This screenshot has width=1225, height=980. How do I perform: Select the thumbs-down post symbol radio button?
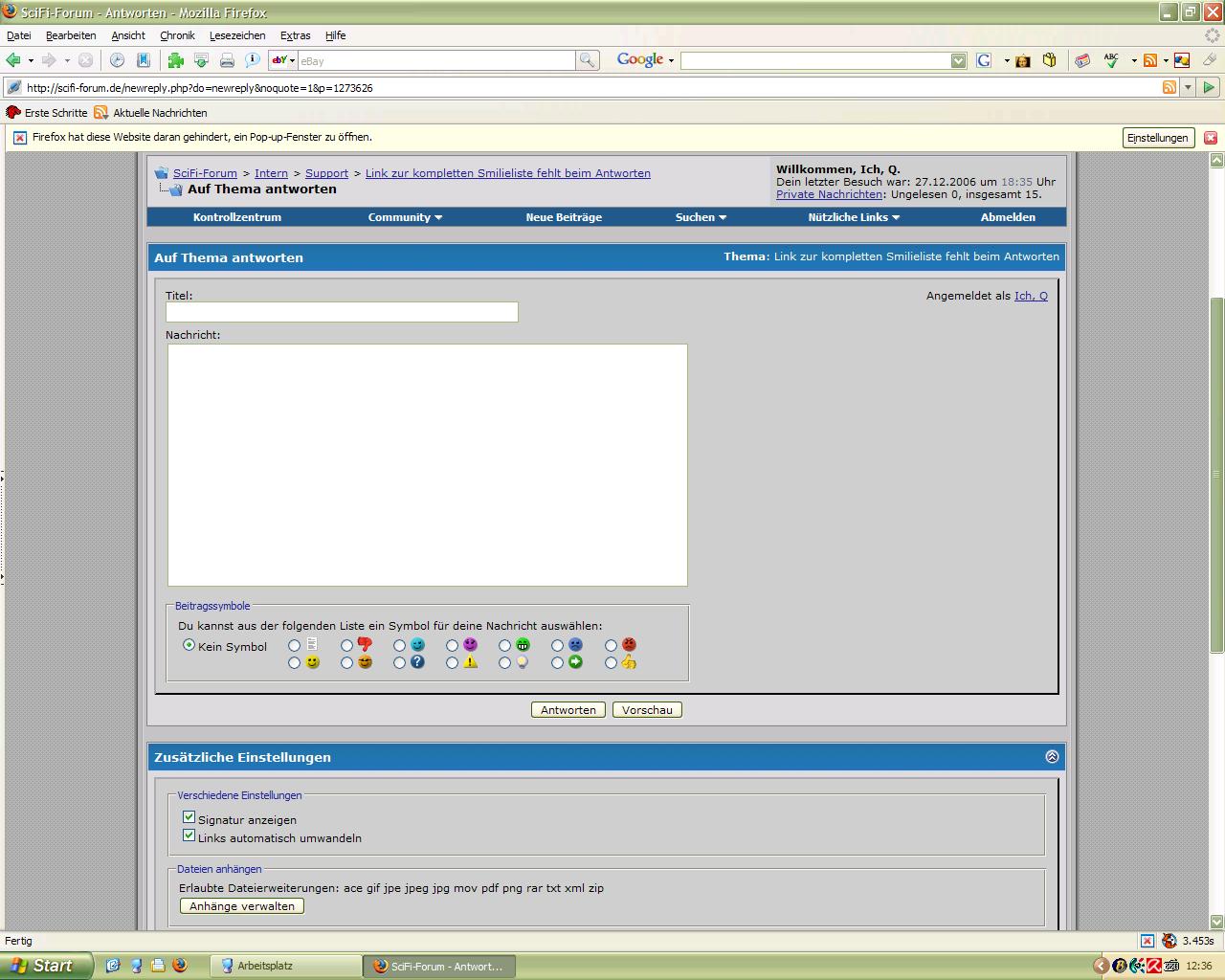pos(346,646)
